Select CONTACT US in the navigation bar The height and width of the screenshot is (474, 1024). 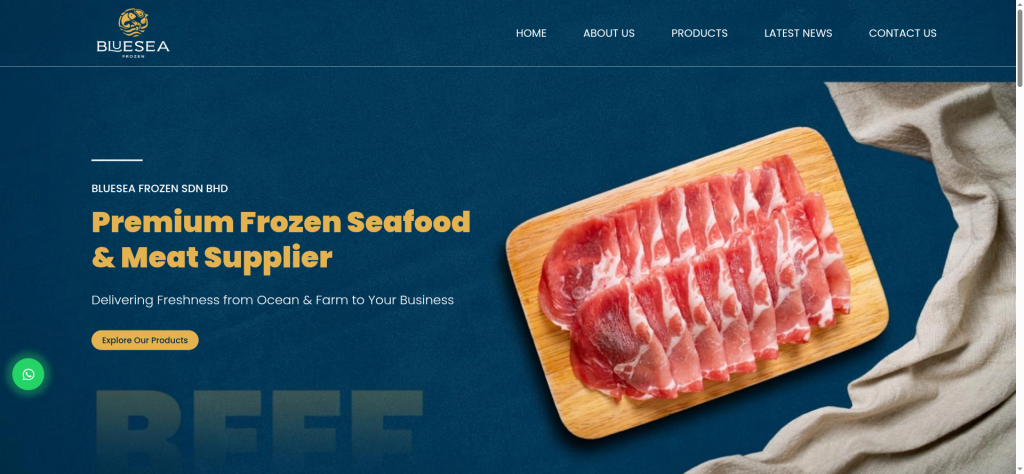click(903, 33)
